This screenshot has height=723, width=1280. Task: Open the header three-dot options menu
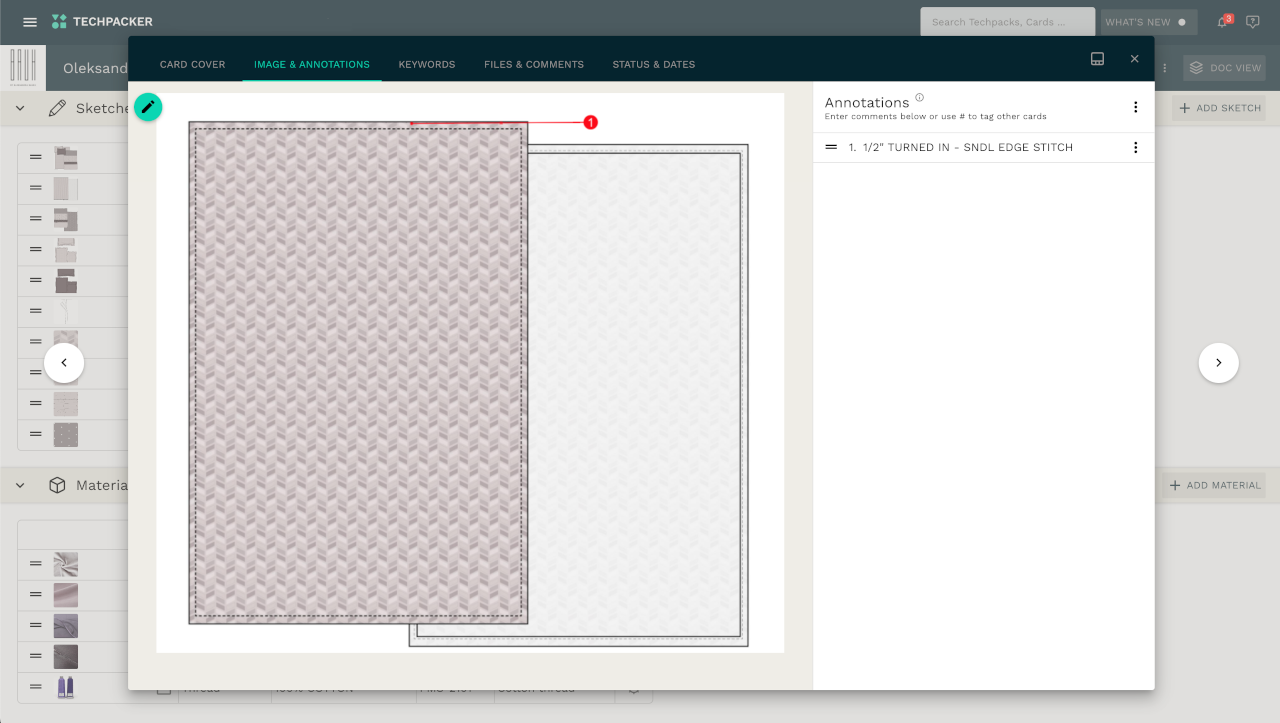[1164, 68]
